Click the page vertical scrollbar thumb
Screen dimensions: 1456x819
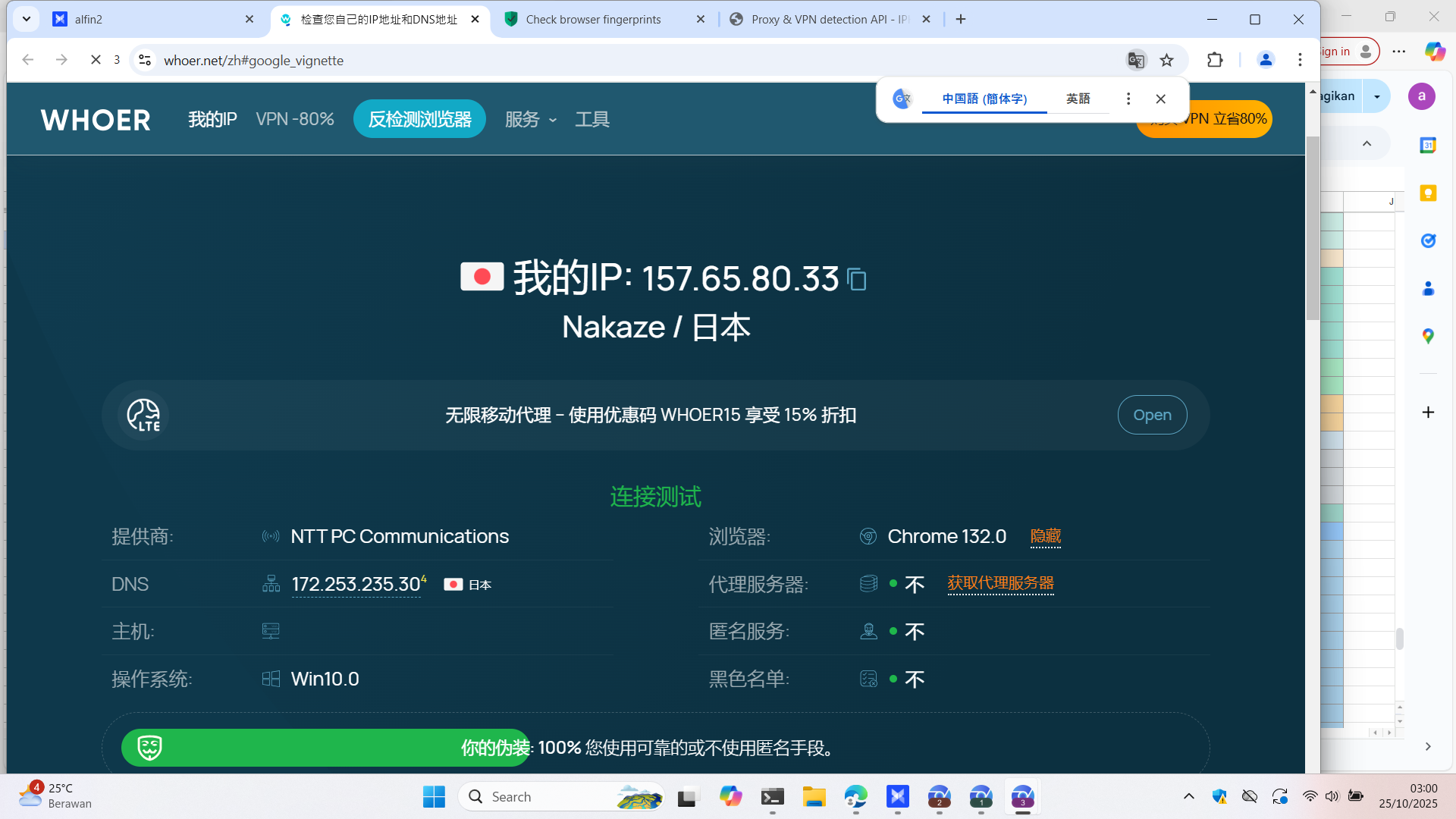click(x=1313, y=227)
